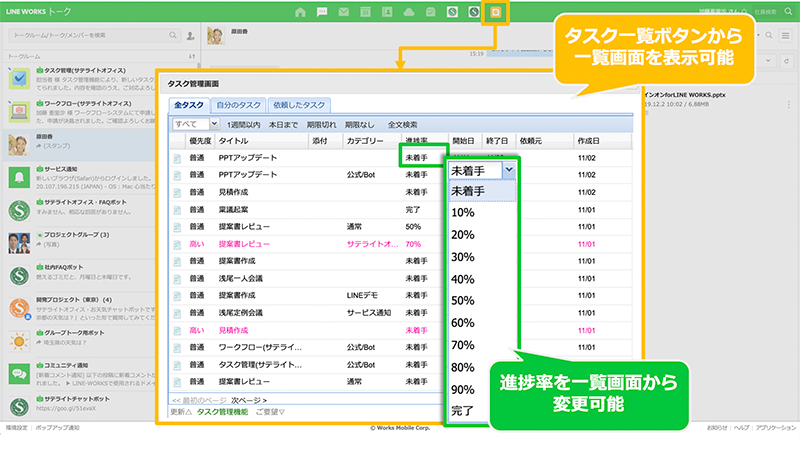Viewport: 800px width, 450px height.
Task: Open the Drive cloud icon
Action: (410, 12)
